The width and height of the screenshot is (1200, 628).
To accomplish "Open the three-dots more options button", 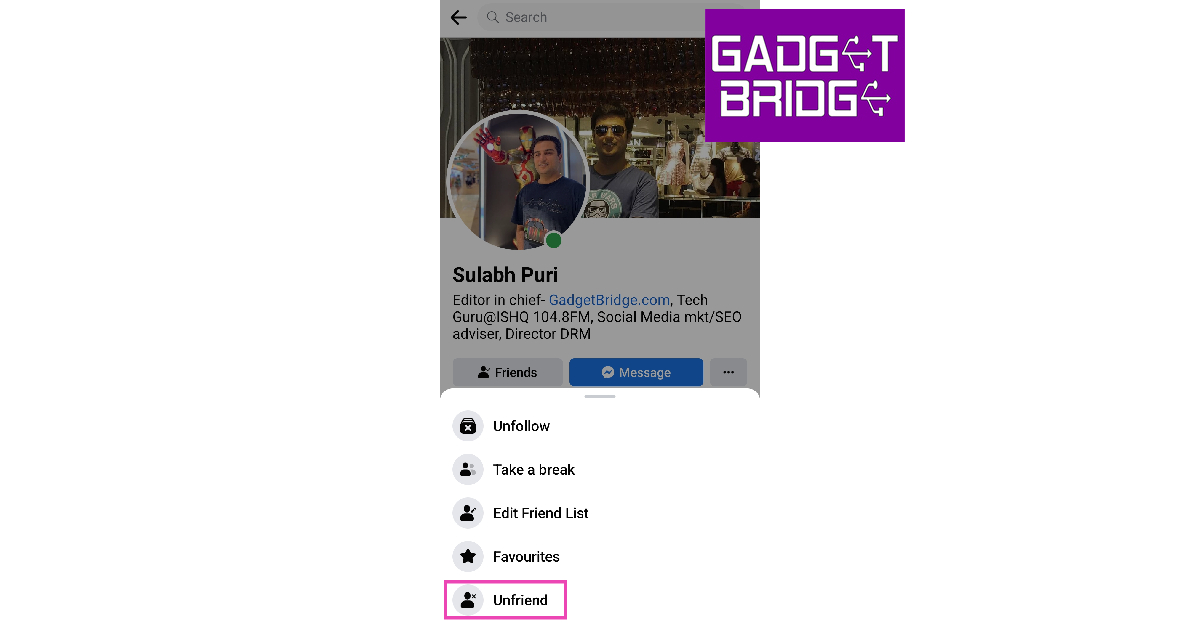I will tap(728, 372).
